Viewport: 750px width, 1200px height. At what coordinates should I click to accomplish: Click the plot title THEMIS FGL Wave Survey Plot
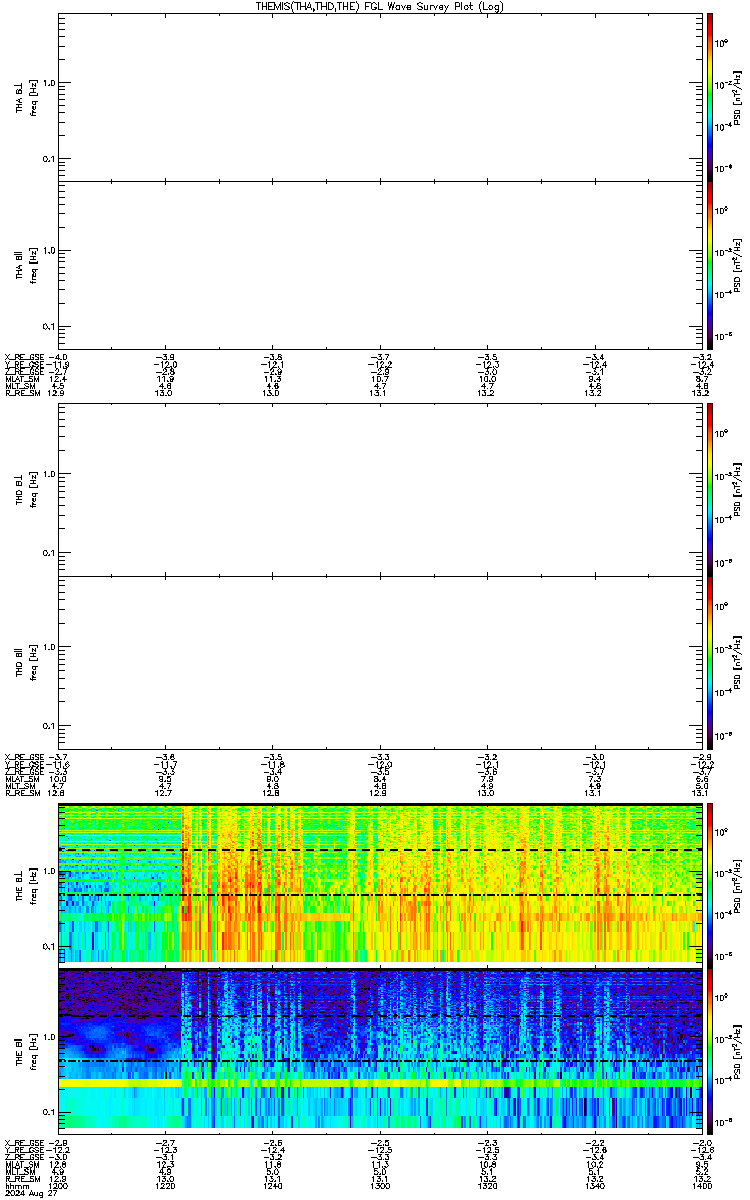pyautogui.click(x=380, y=6)
